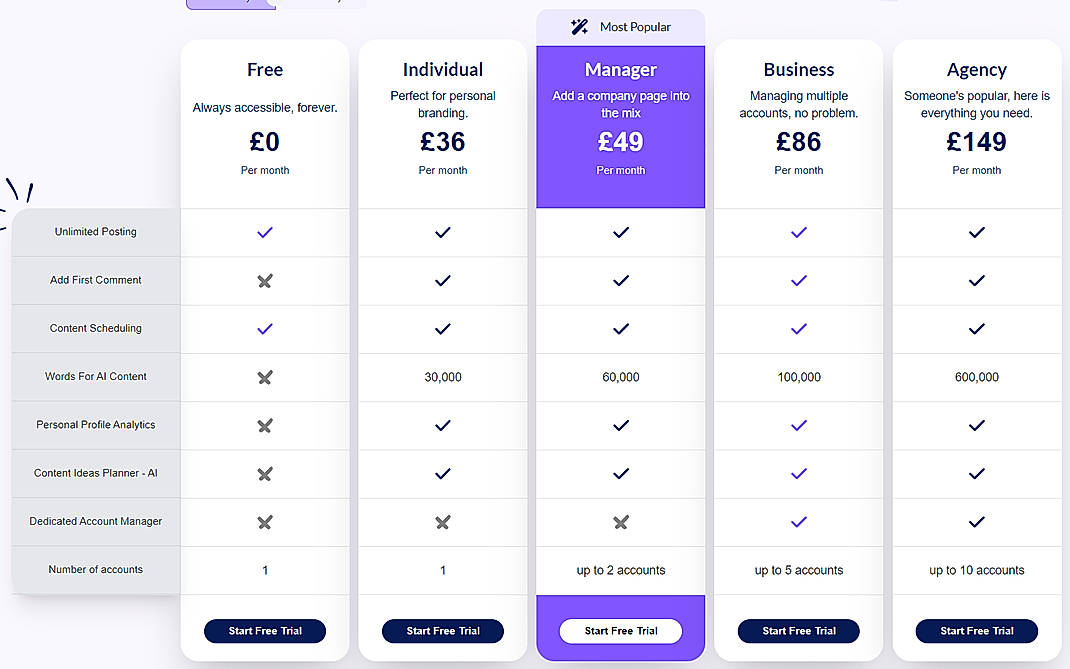Click the Business Content Scheduling checkmark
Image resolution: width=1070 pixels, height=669 pixels.
(798, 328)
